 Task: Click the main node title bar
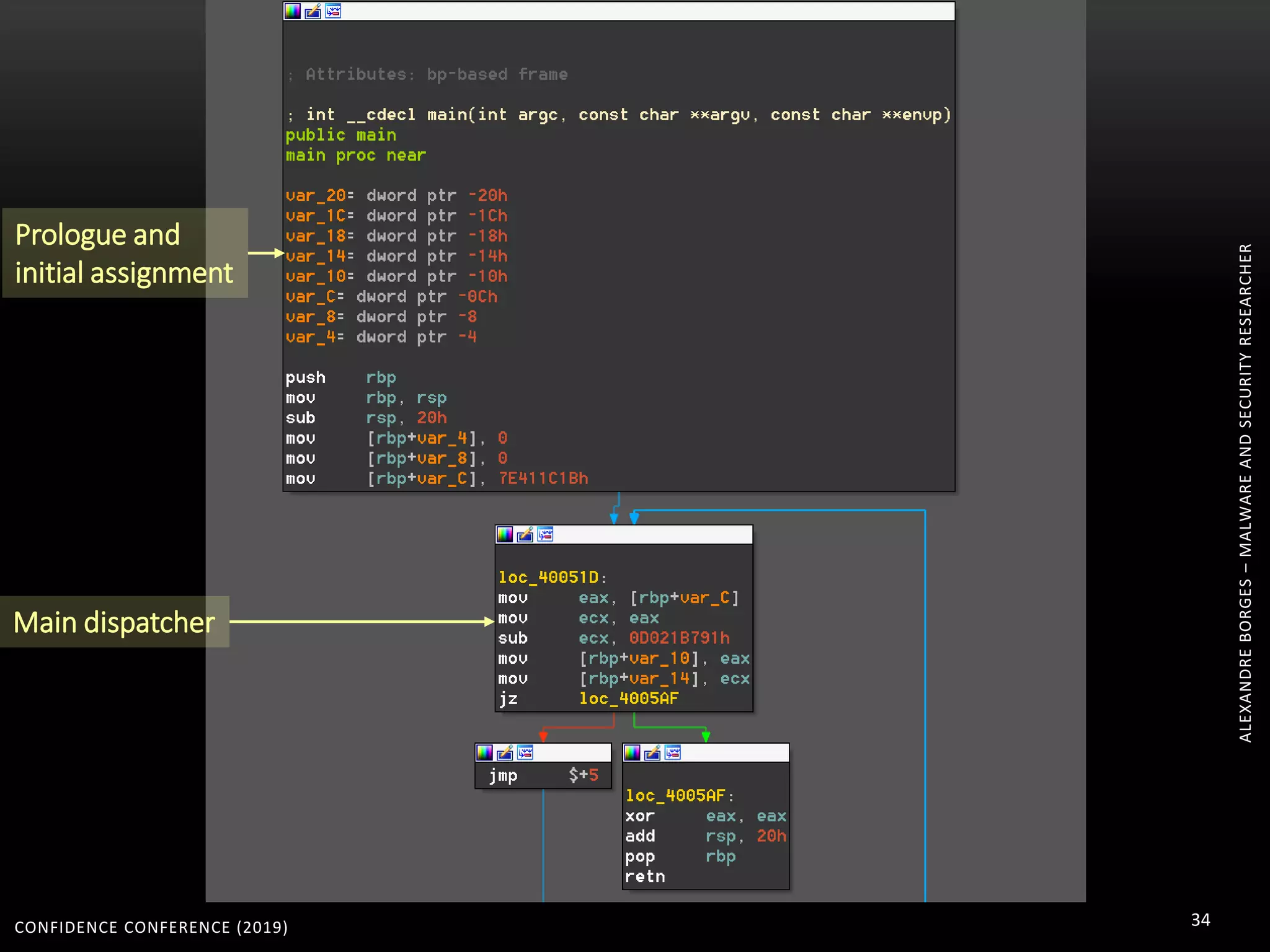(619, 11)
